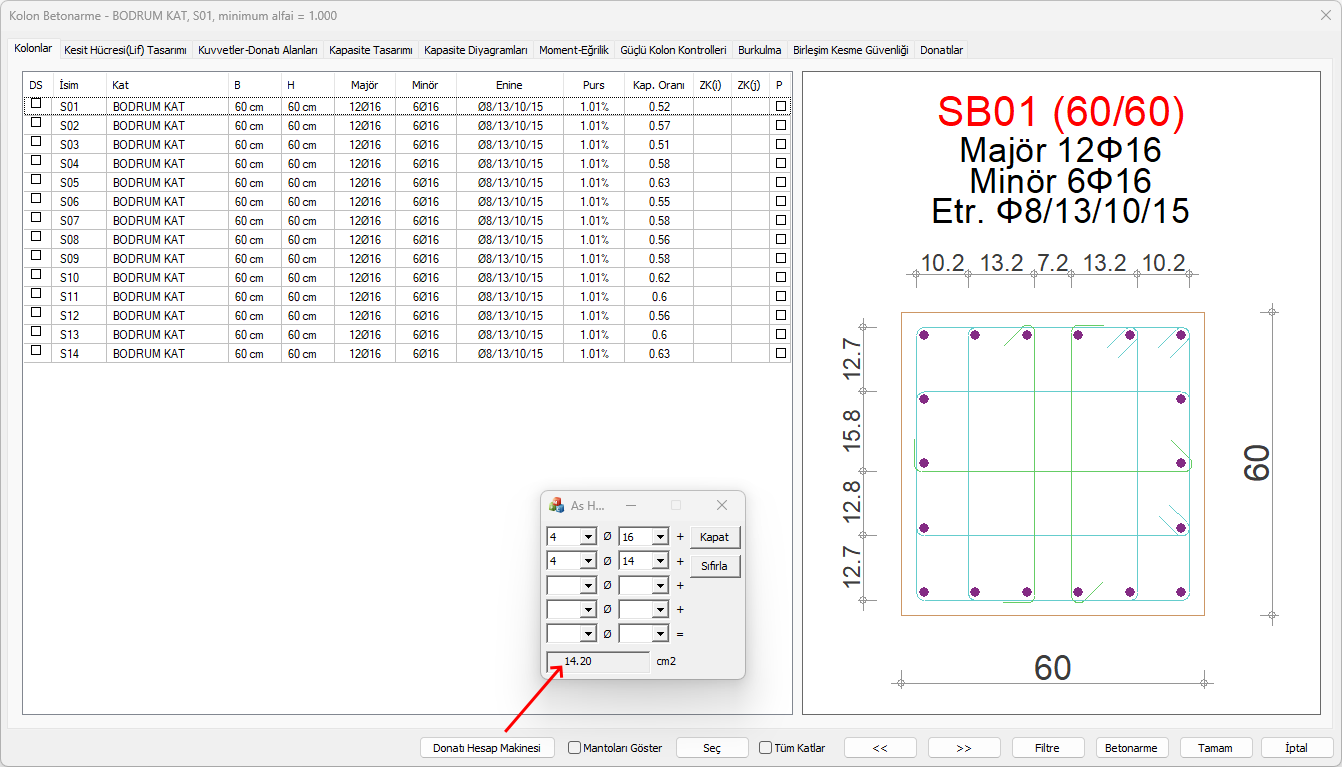Expand the diameter dropdown showing 16
Viewport: 1342px width, 767px height.
[659, 537]
